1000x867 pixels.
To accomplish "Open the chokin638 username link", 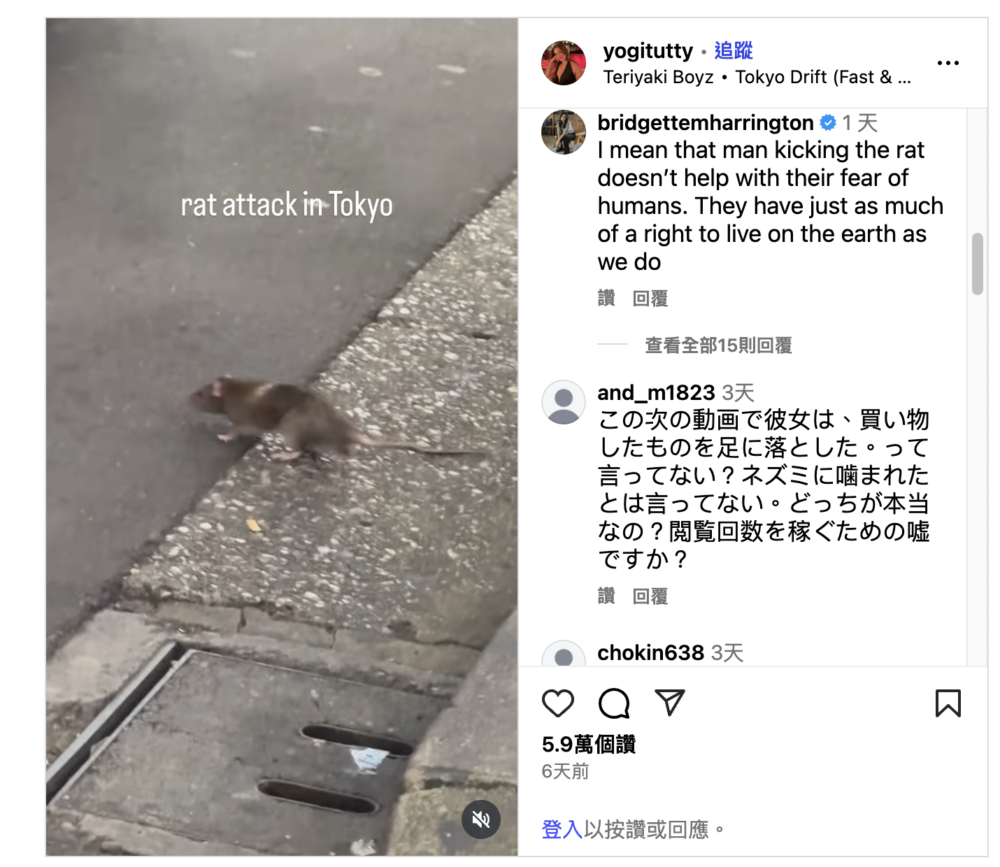I will [651, 653].
